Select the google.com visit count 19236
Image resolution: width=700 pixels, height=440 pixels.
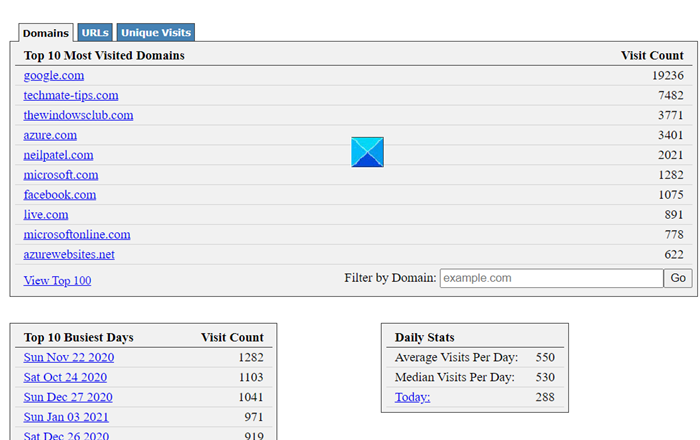tap(667, 75)
